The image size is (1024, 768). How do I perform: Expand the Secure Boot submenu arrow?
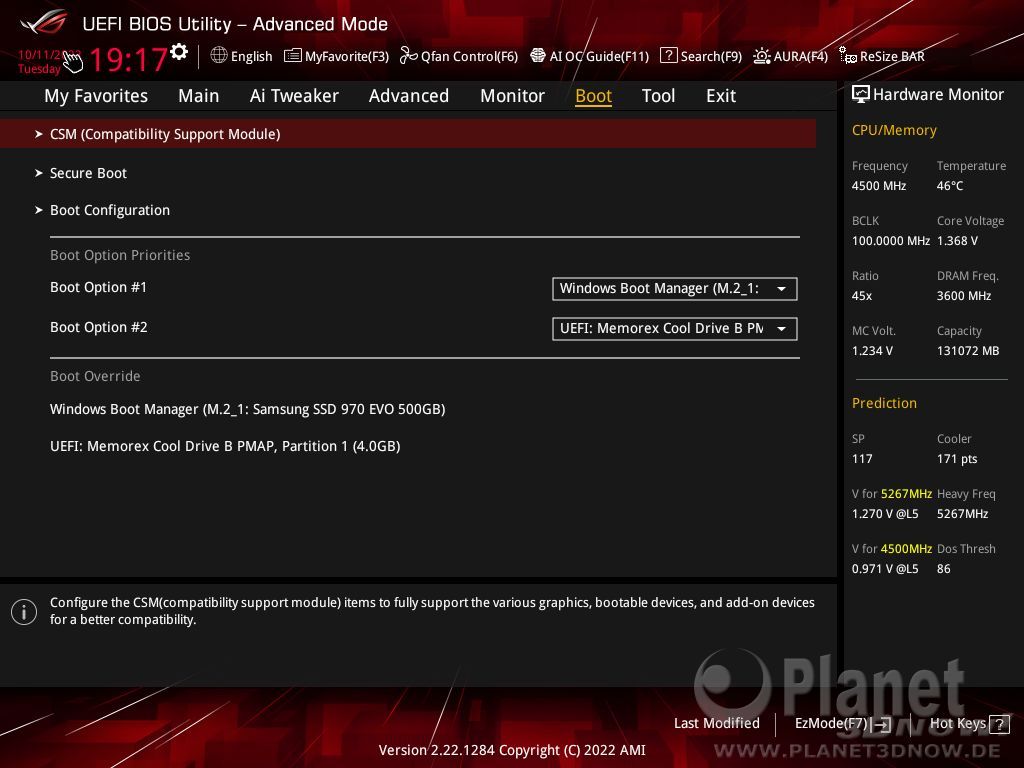(x=39, y=173)
